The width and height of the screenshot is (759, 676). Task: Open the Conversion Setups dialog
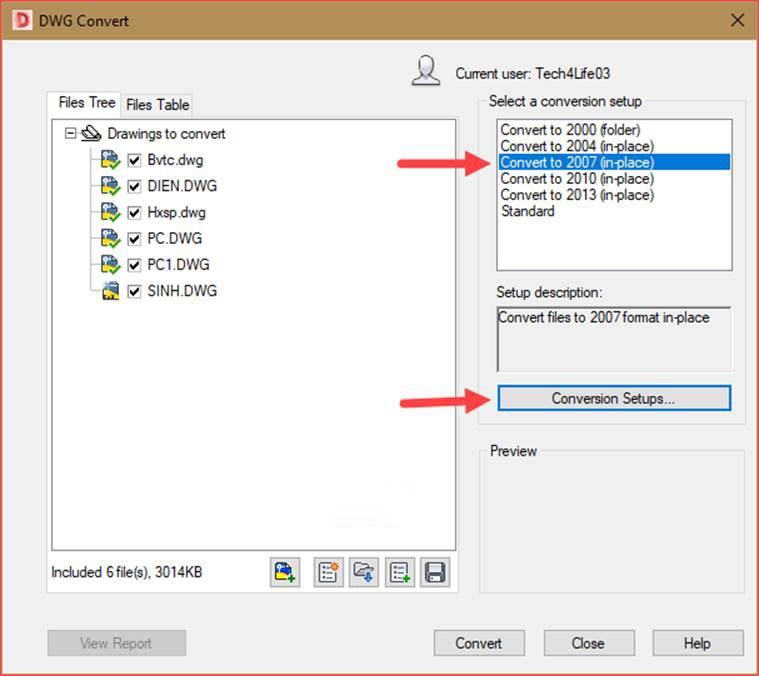coord(614,398)
